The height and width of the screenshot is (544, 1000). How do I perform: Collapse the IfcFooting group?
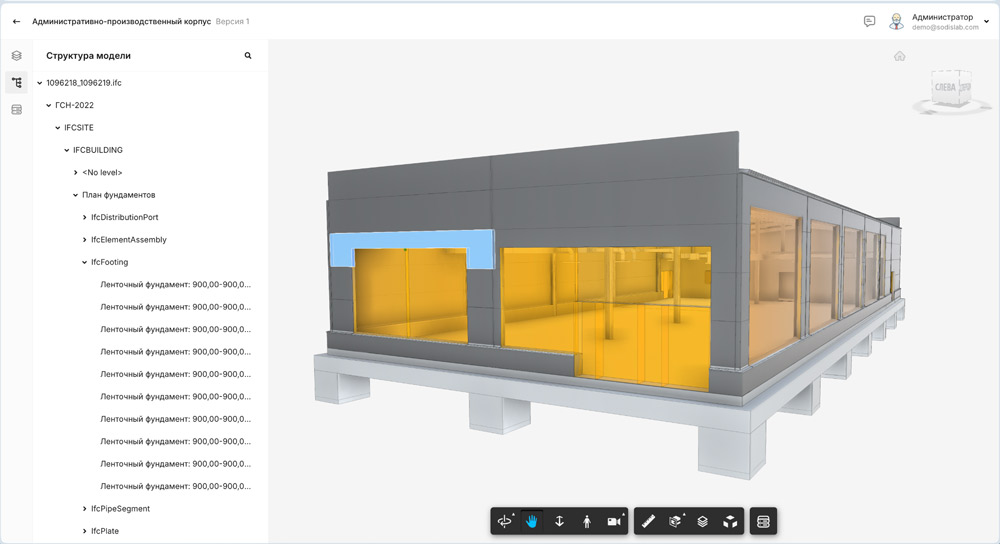84,262
